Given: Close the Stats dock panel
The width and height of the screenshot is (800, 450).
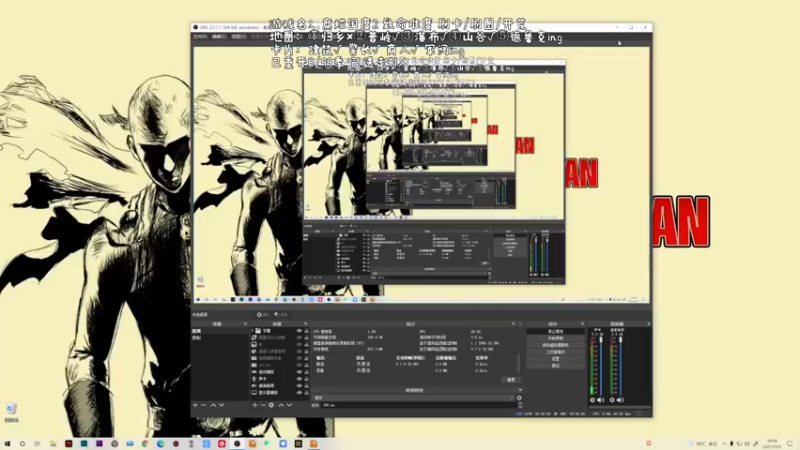Looking at the screenshot, I should tap(520, 324).
